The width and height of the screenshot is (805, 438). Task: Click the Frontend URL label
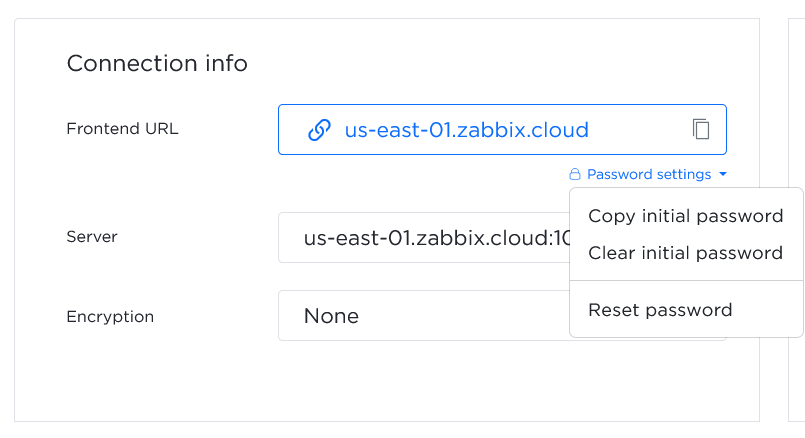122,129
